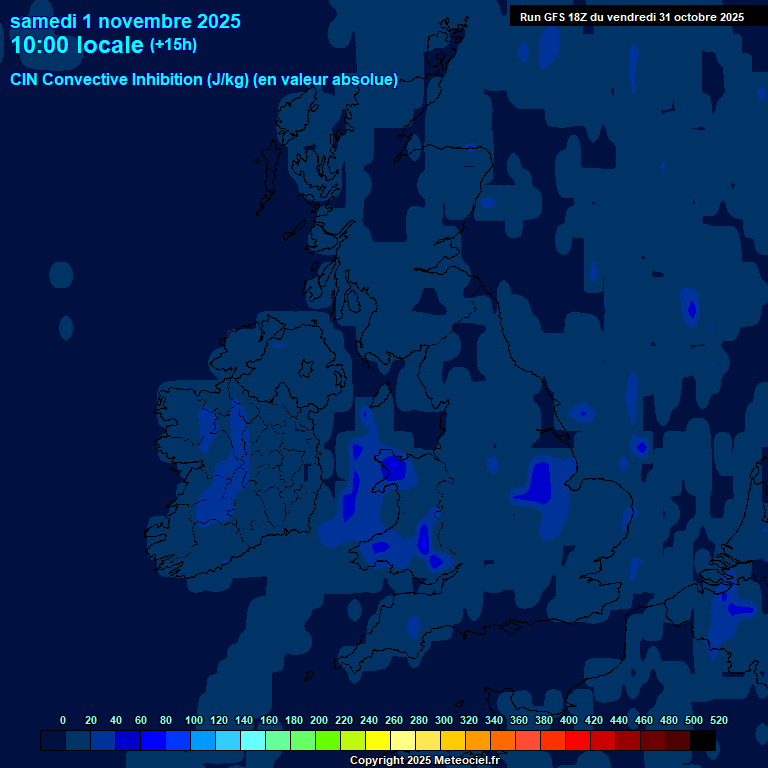
Task: Select the 10:00 locale time text
Action: pos(77,45)
